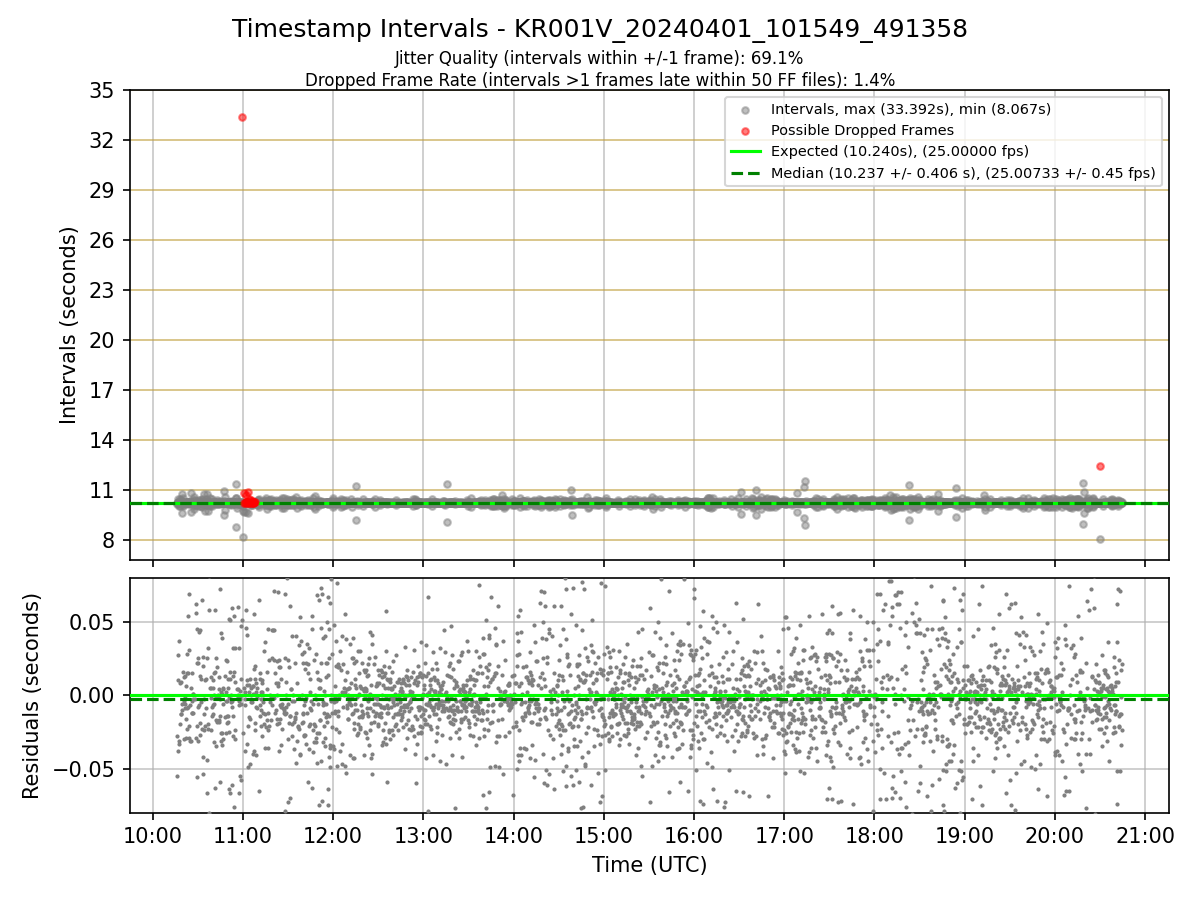
Task: Select the 'Dropped Frame Rate' 1.4% subtitle line
Action: (x=600, y=80)
